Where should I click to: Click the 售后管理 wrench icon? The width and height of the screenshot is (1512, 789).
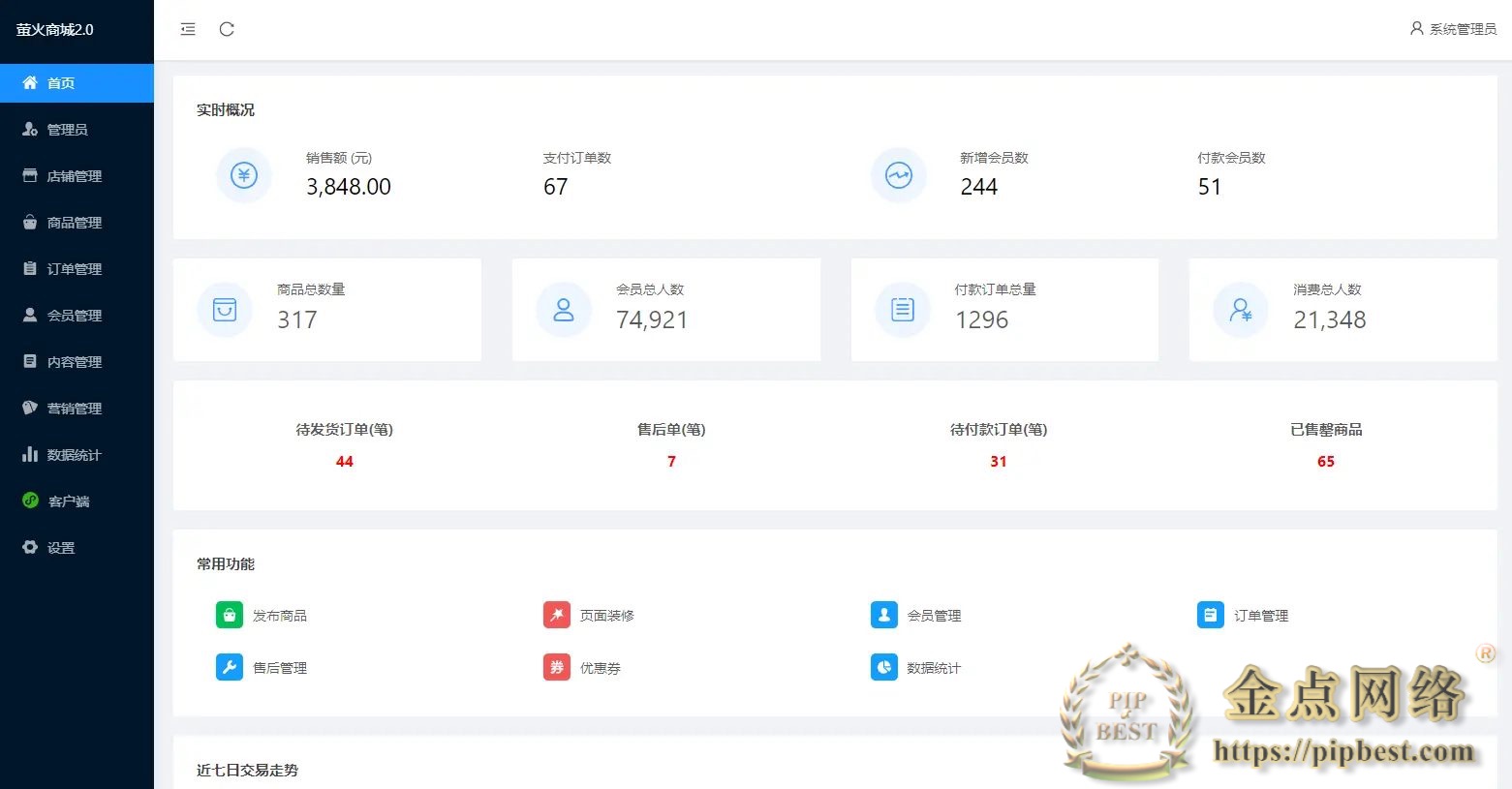click(x=229, y=667)
